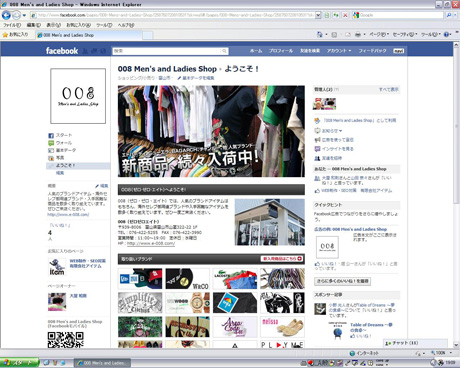
Task: Click the red new arrivals button
Action: coord(282,259)
